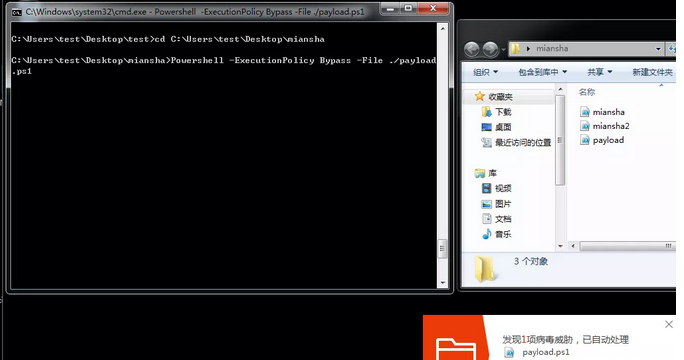Click the payload.ps1 file icon in notification
The width and height of the screenshot is (684, 360).
pos(510,352)
